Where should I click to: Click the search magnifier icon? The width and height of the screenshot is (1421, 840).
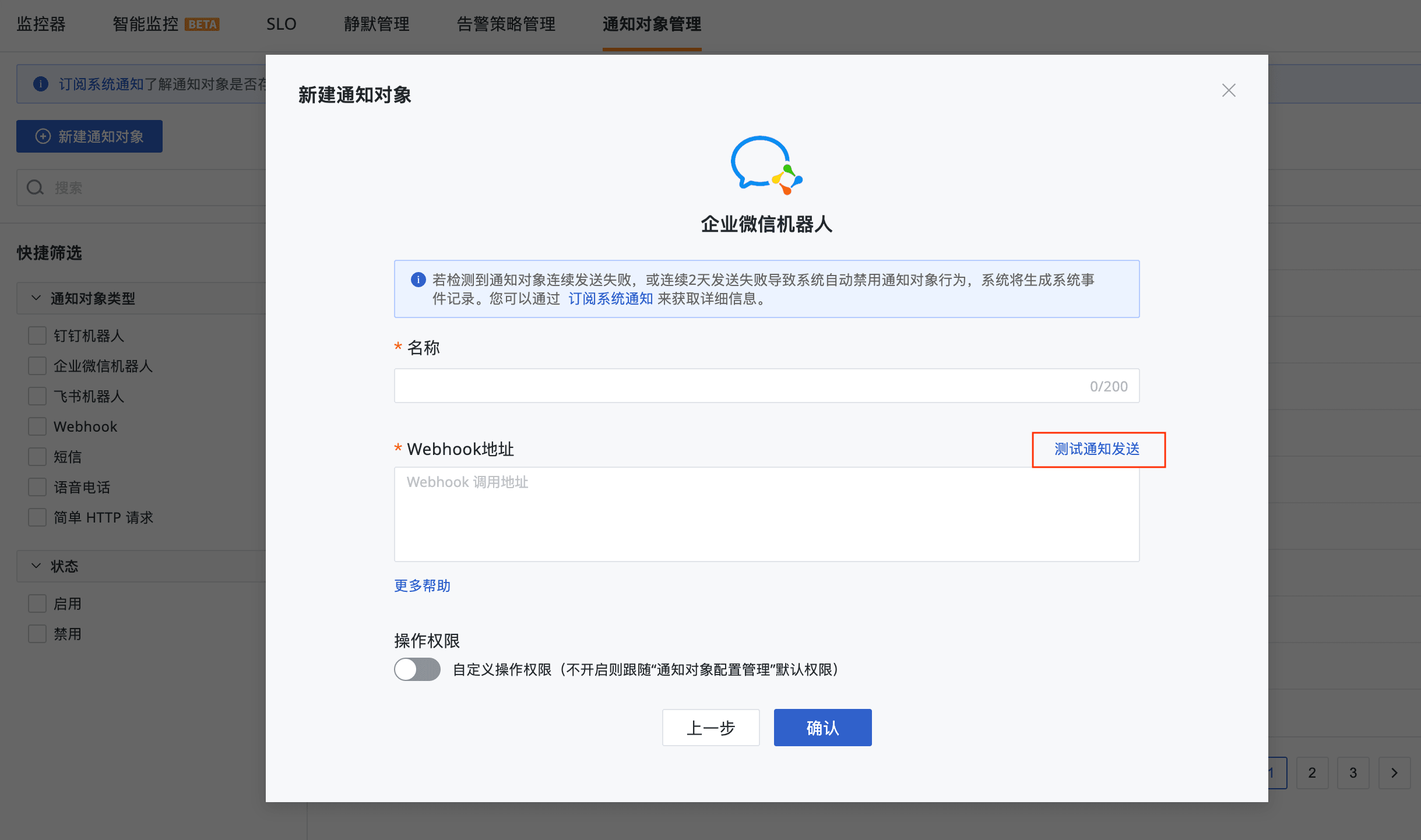point(36,188)
